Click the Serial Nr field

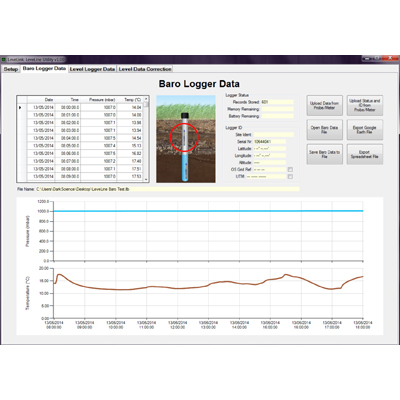(270, 142)
